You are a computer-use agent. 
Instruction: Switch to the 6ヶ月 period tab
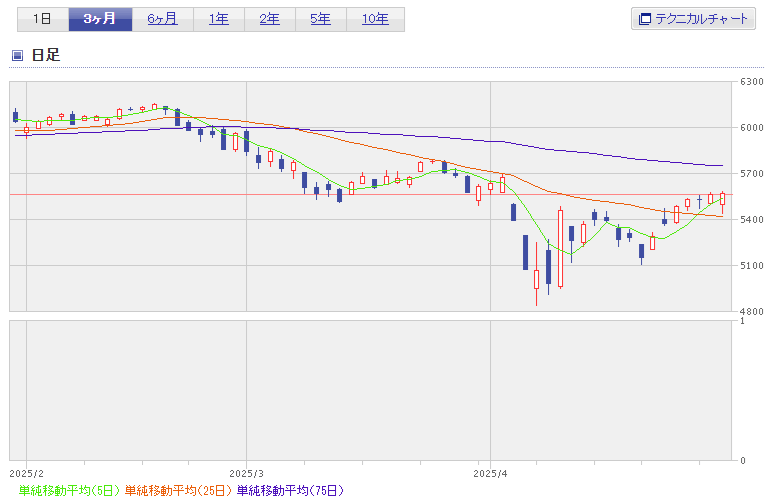point(163,19)
